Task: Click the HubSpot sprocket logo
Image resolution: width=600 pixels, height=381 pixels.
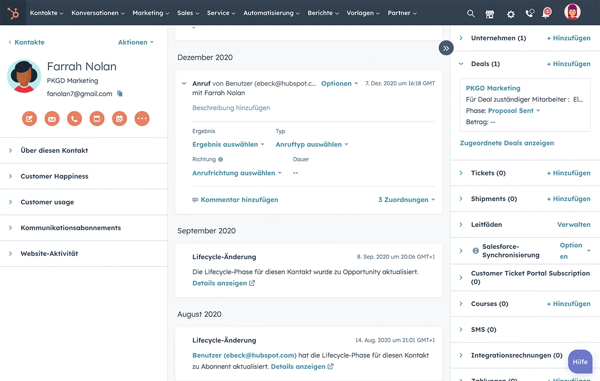Action: click(x=13, y=13)
